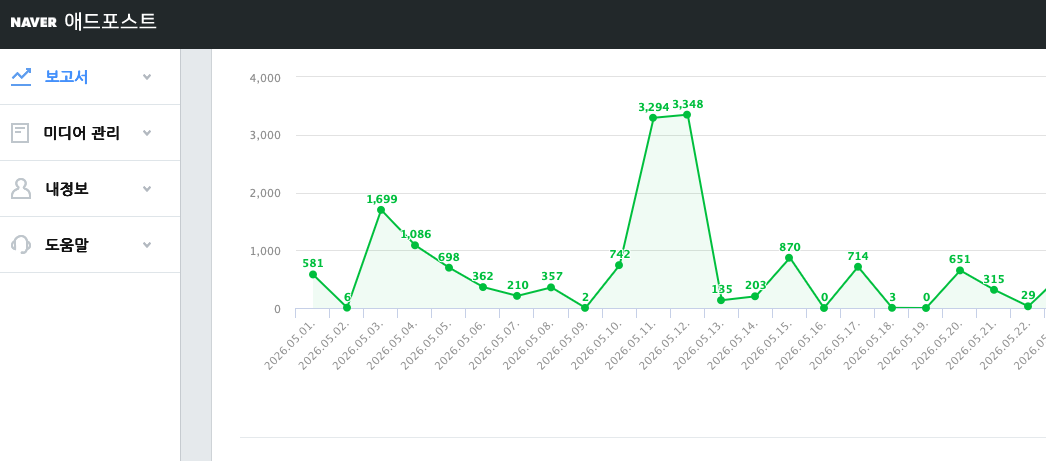Click the 1,000 y-axis label

[265, 252]
